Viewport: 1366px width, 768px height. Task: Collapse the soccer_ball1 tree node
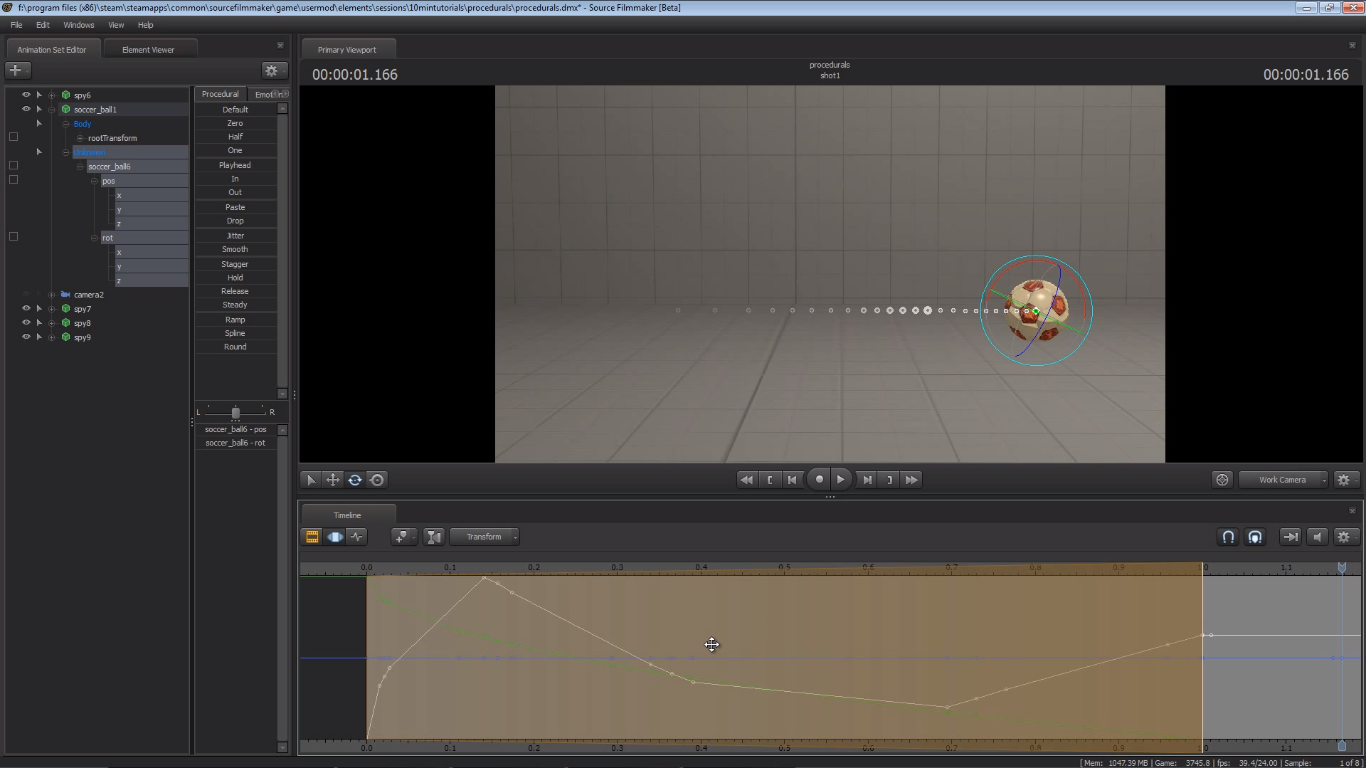(x=52, y=109)
